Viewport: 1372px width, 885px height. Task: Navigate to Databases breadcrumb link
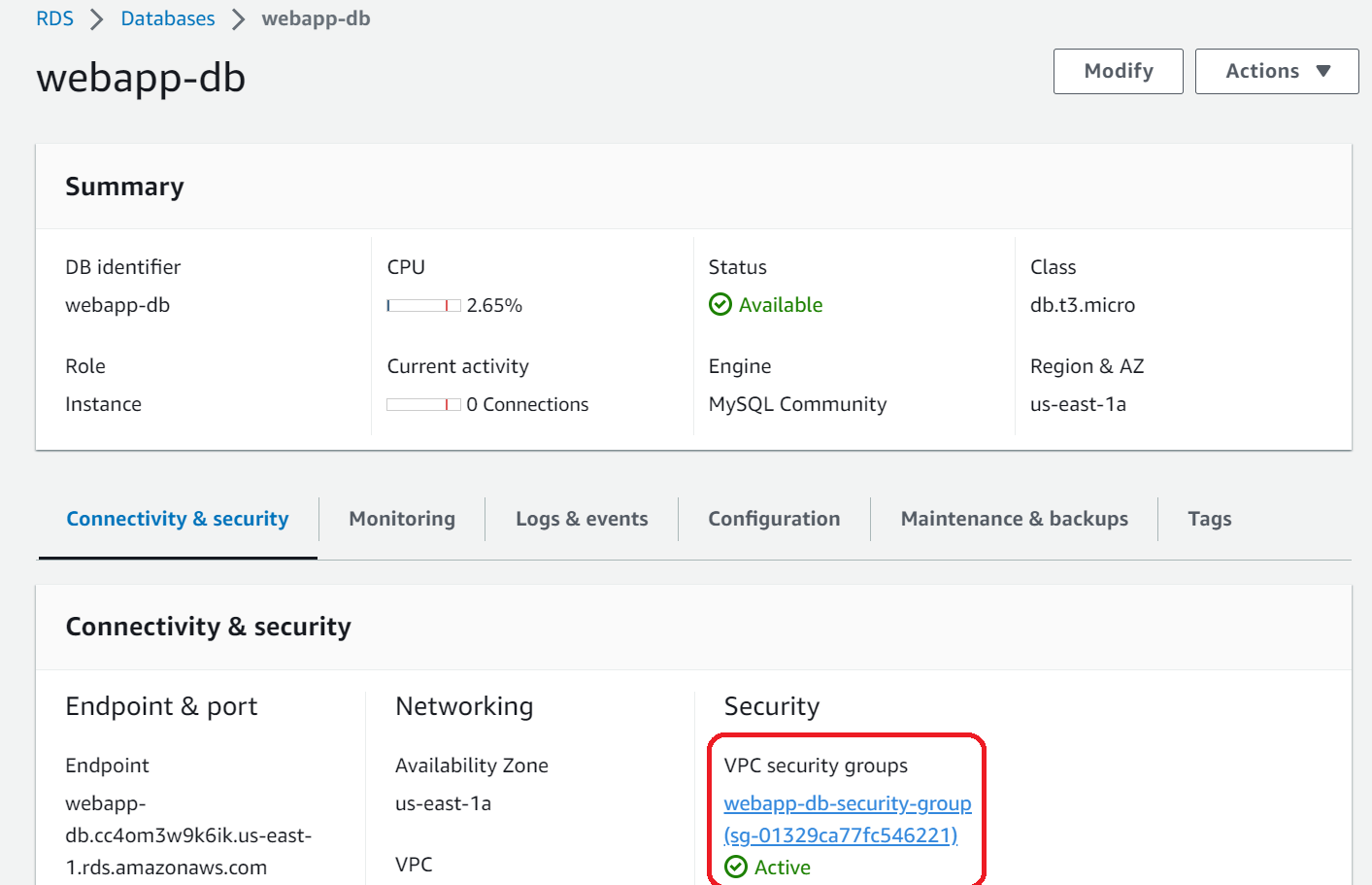click(168, 18)
